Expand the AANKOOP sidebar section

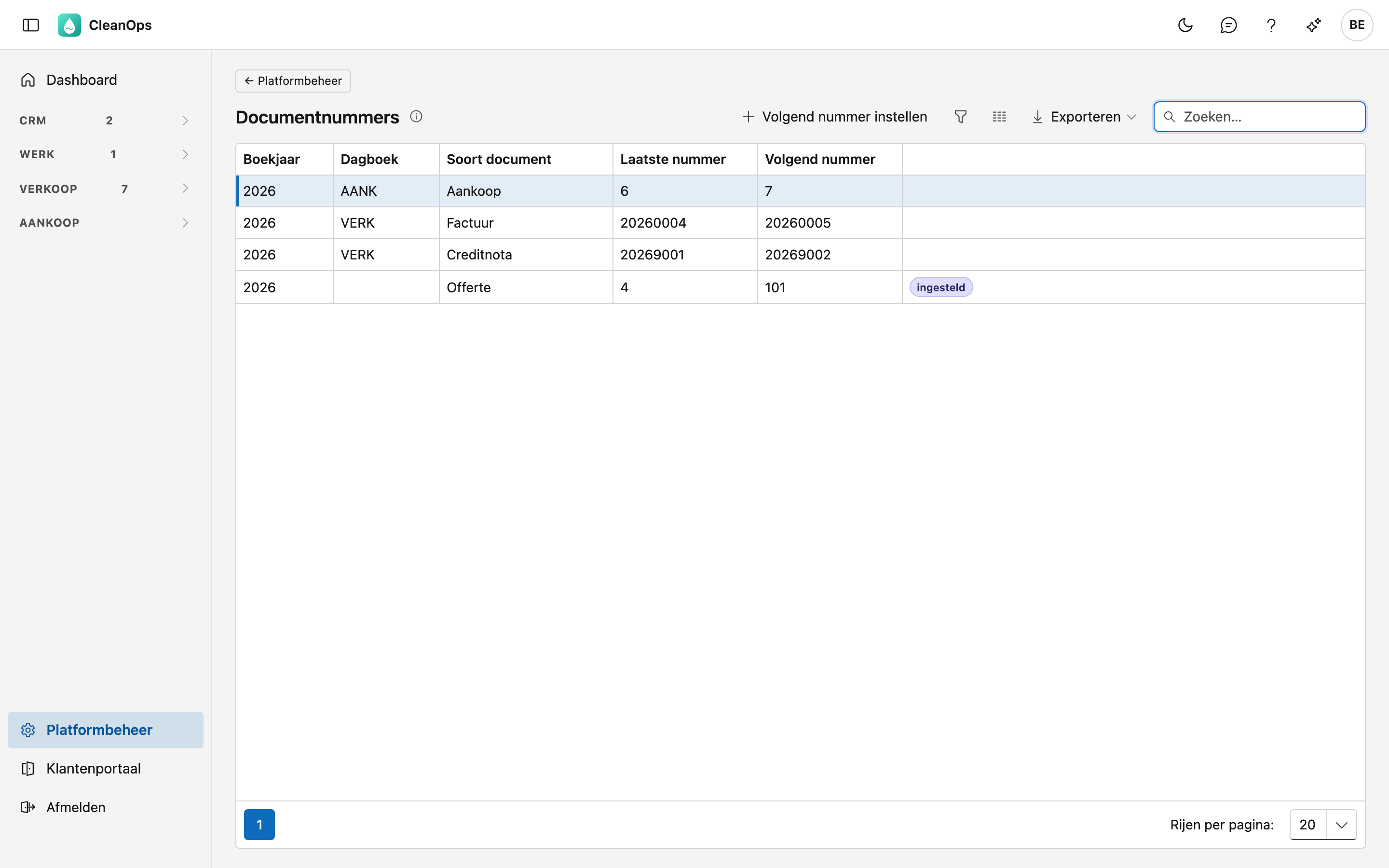[x=106, y=222]
